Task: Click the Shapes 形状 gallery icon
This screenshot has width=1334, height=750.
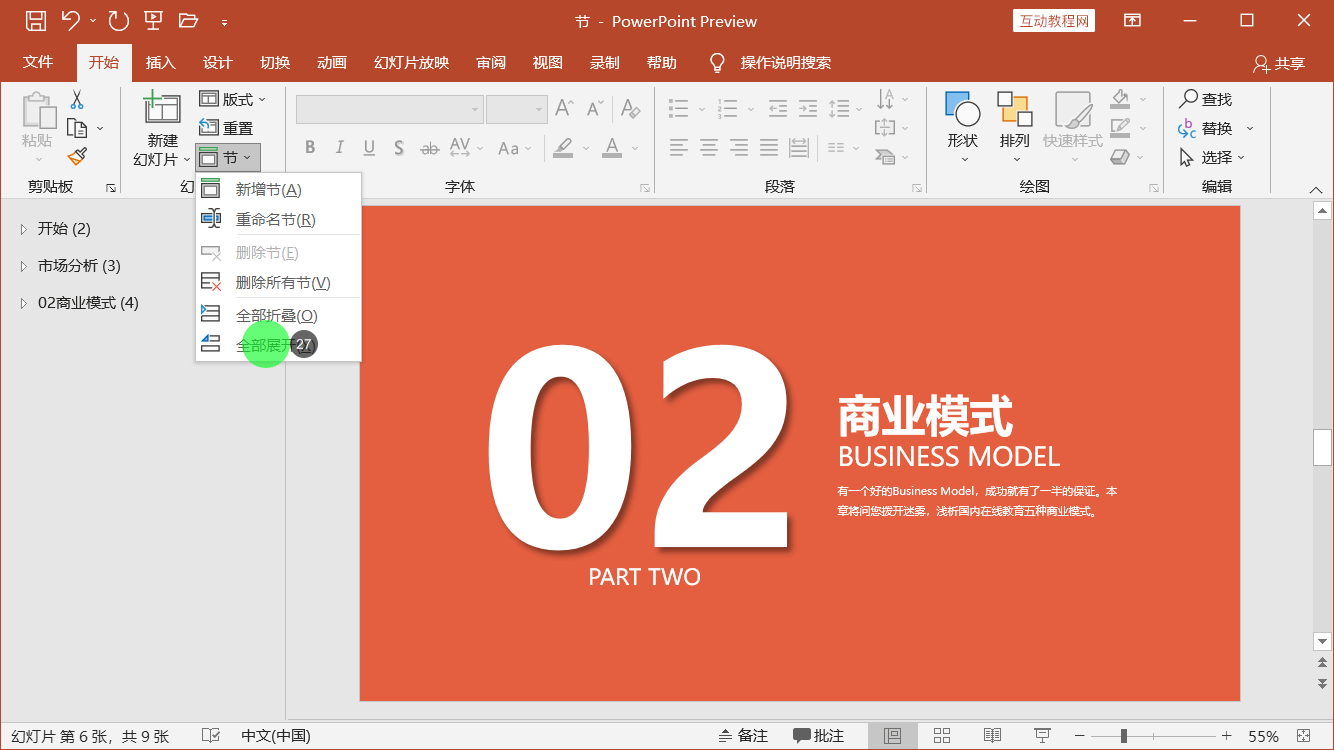Action: pyautogui.click(x=963, y=108)
